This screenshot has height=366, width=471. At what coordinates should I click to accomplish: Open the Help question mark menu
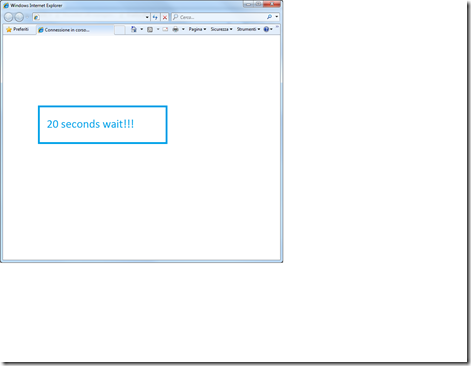[268, 29]
